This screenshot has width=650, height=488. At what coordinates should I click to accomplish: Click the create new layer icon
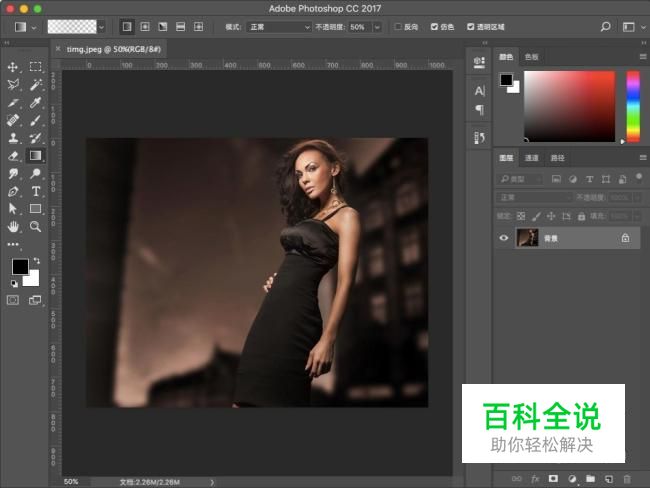click(609, 479)
